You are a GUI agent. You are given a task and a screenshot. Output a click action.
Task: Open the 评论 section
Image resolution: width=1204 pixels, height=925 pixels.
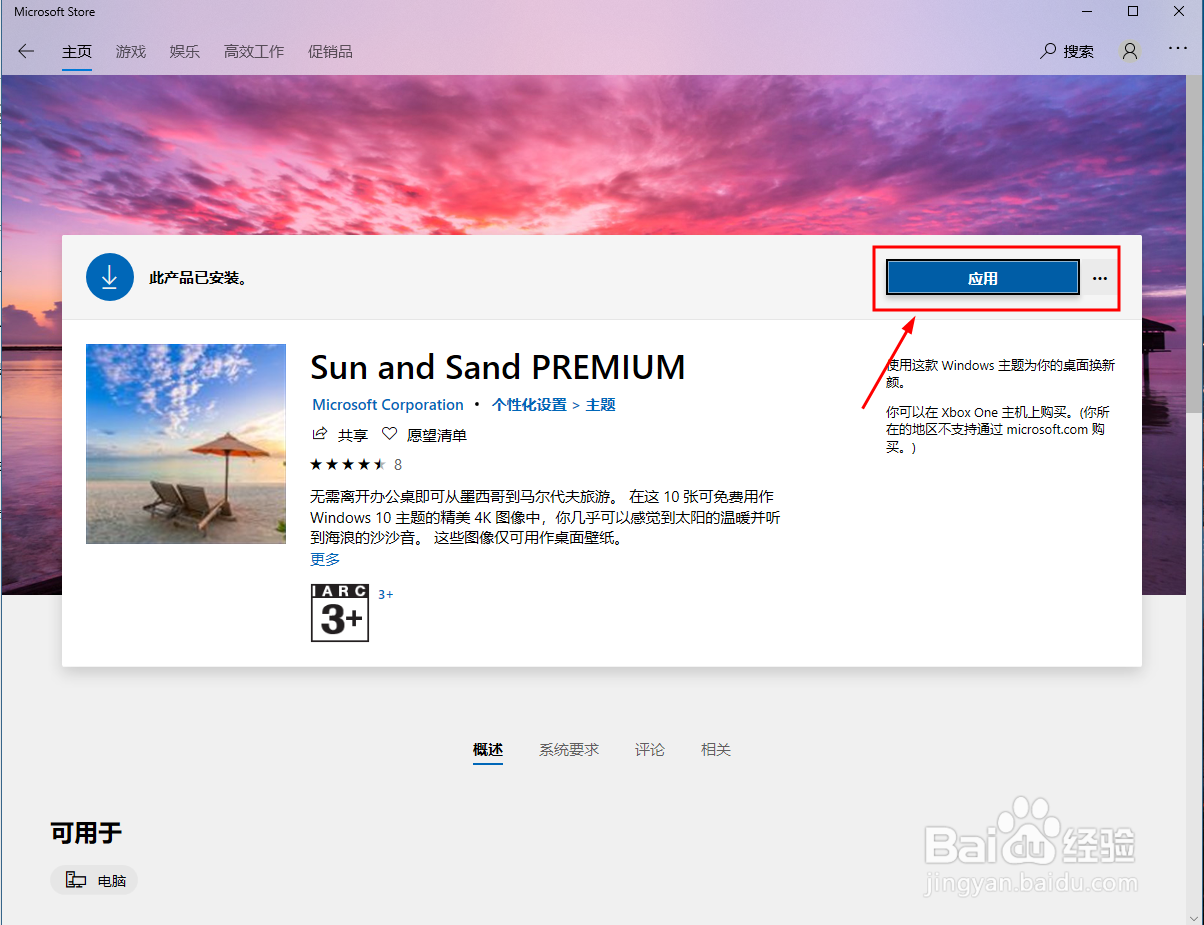pos(650,749)
